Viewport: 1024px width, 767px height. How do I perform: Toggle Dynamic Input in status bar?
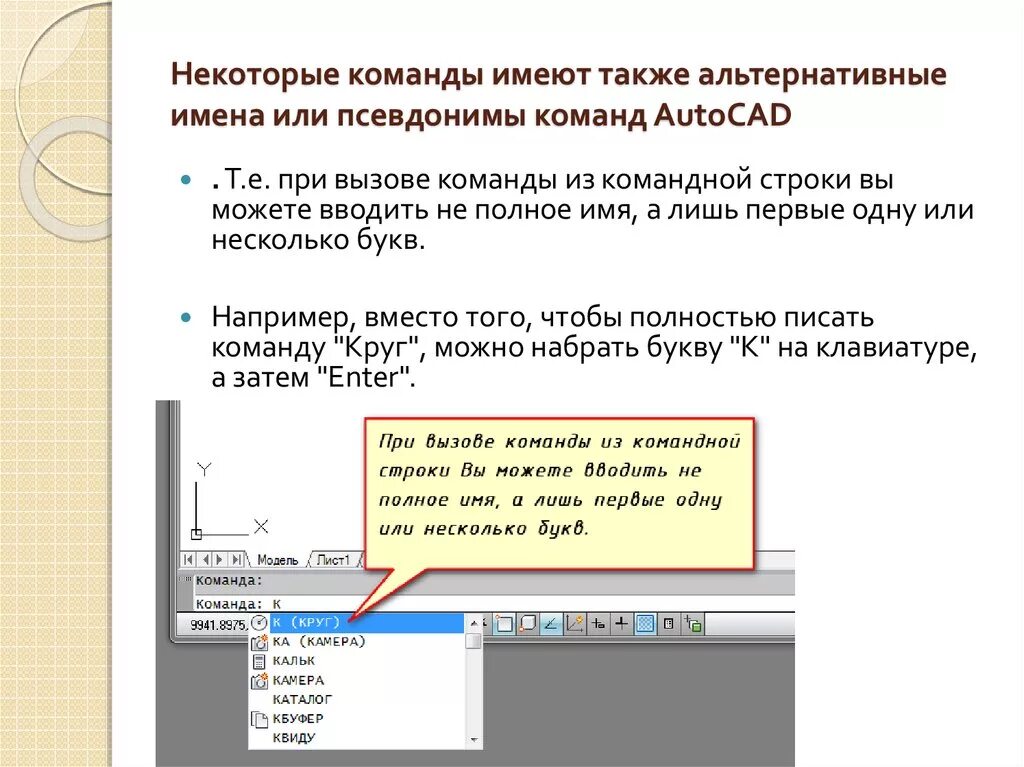[598, 624]
